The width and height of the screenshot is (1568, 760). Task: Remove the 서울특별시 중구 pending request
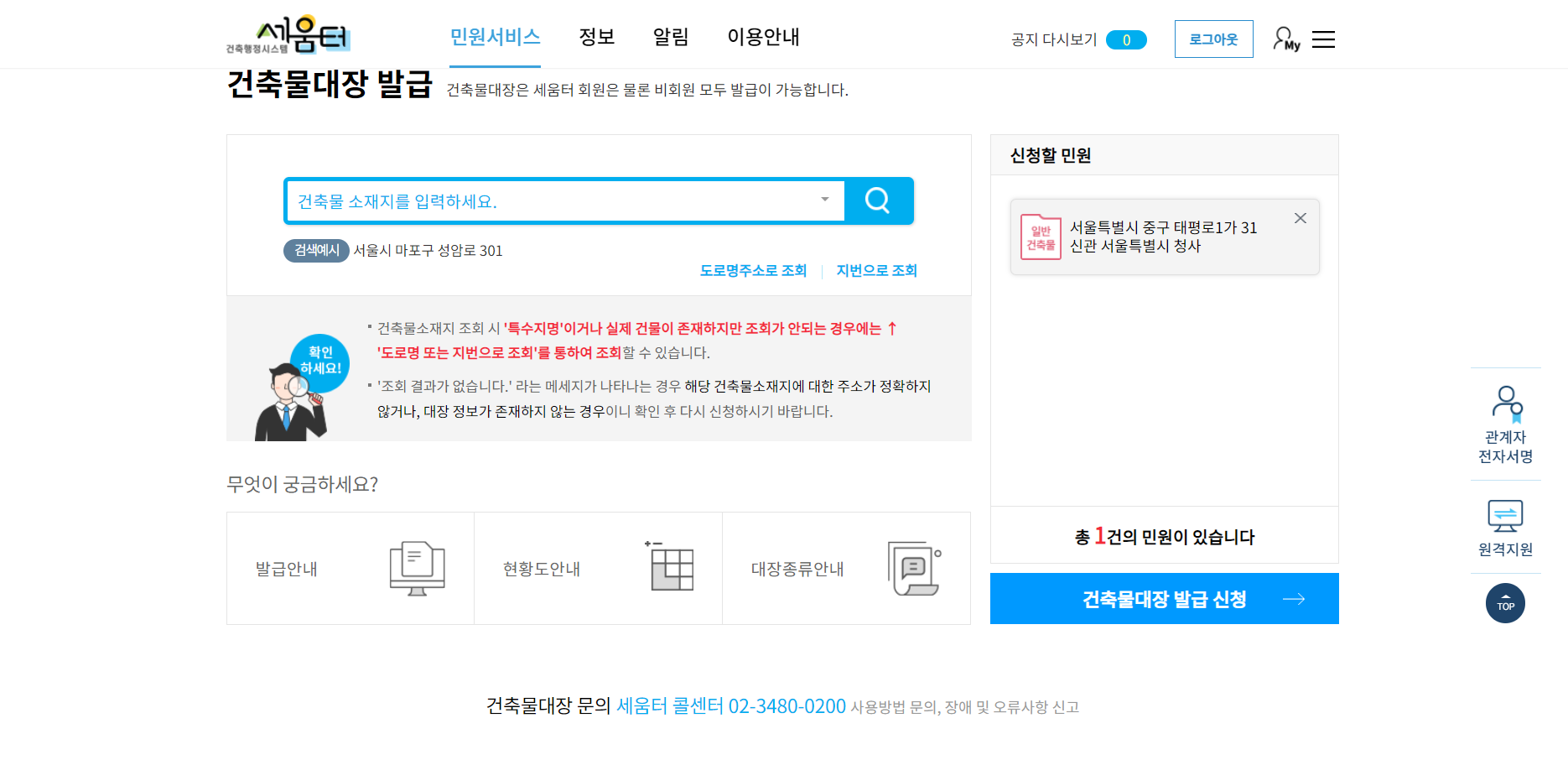(1300, 218)
